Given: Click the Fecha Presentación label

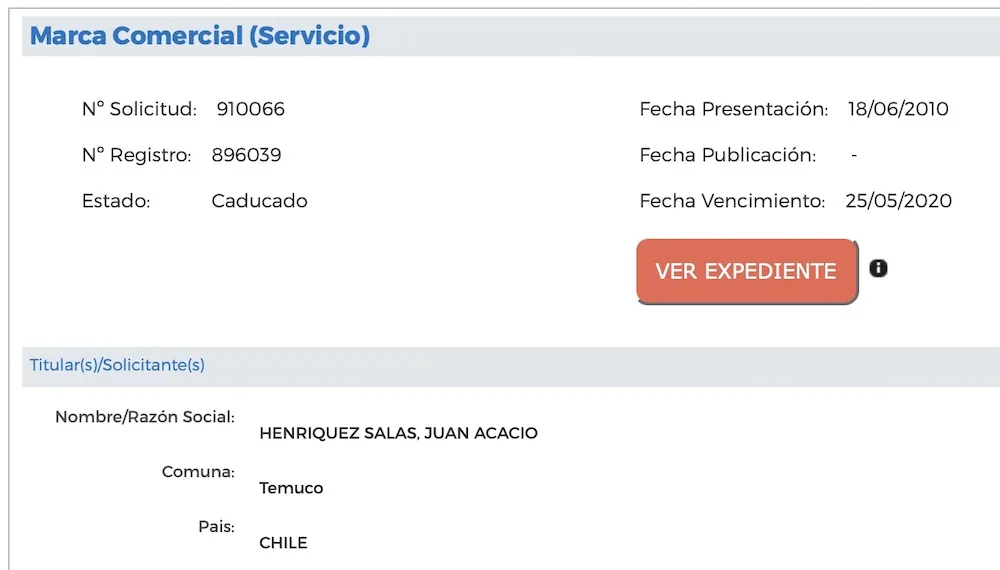Looking at the screenshot, I should pos(734,109).
